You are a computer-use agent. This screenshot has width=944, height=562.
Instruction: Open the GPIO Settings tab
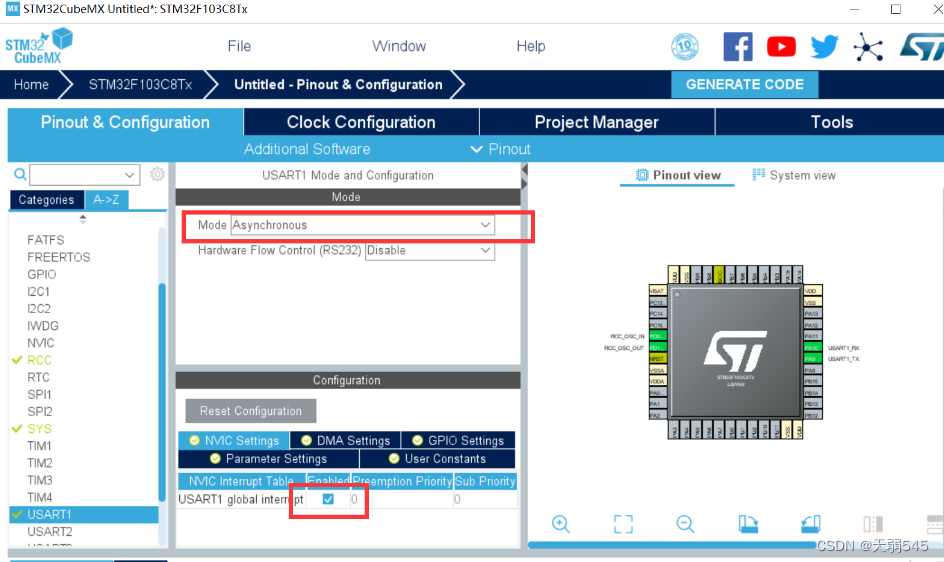(x=458, y=440)
